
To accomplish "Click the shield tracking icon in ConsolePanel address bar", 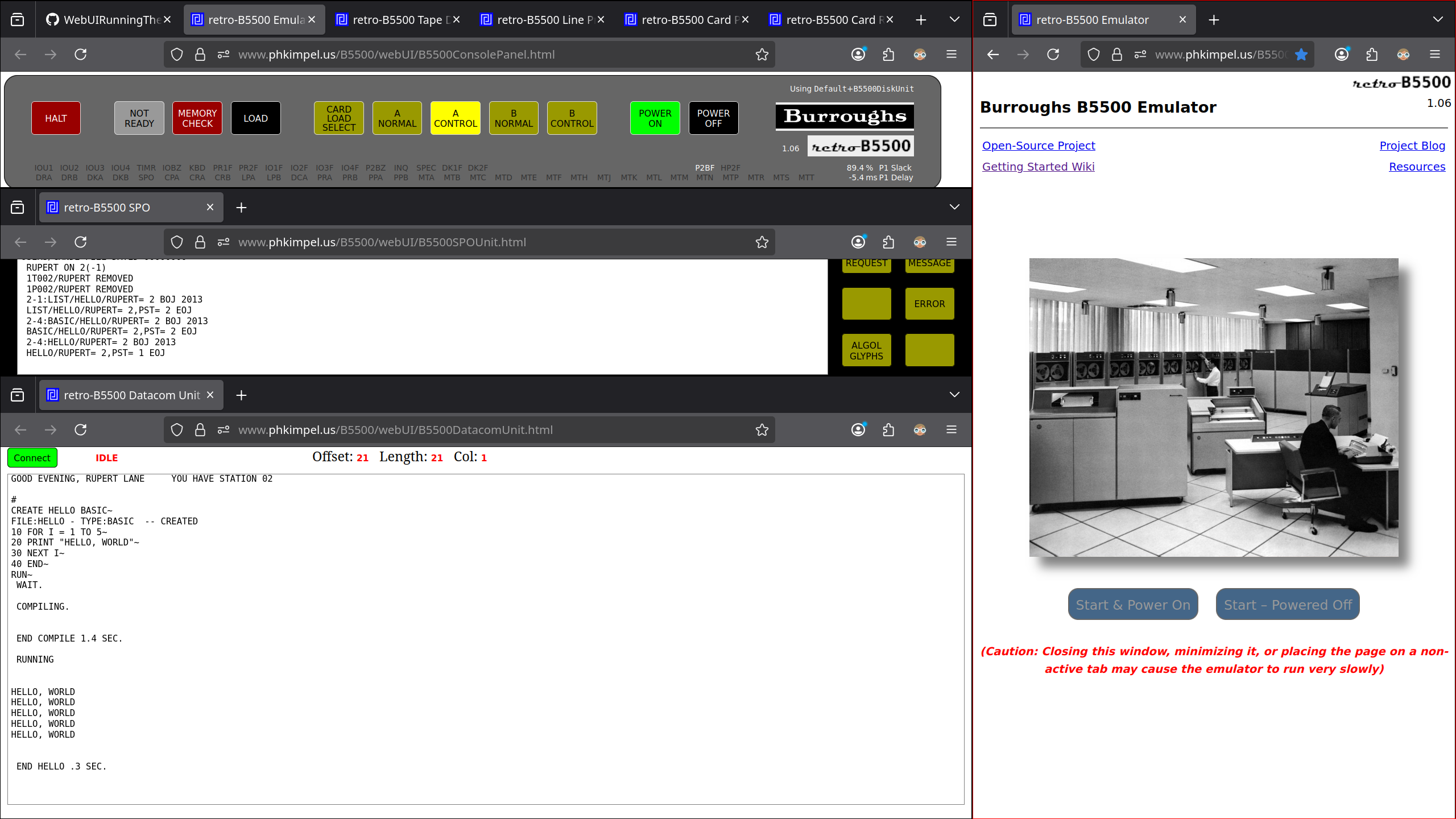I will (177, 54).
